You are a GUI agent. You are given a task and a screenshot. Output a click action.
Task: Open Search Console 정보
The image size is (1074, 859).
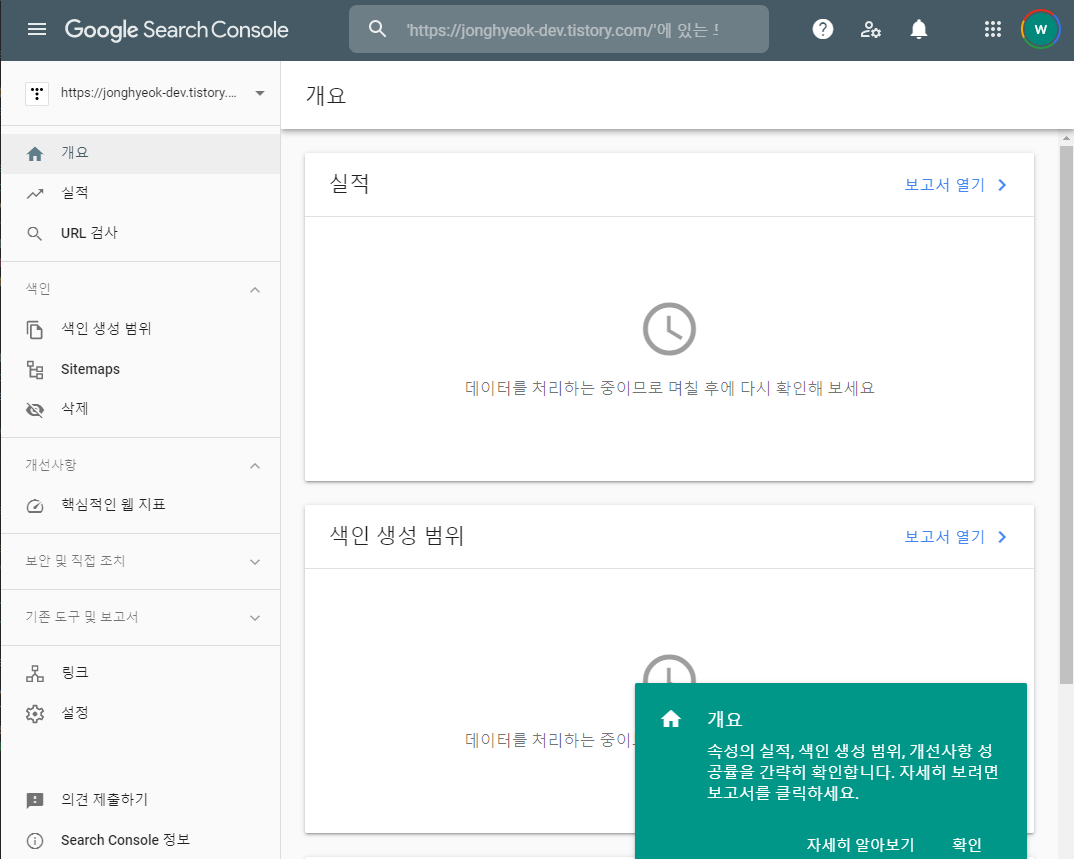pyautogui.click(x=140, y=841)
